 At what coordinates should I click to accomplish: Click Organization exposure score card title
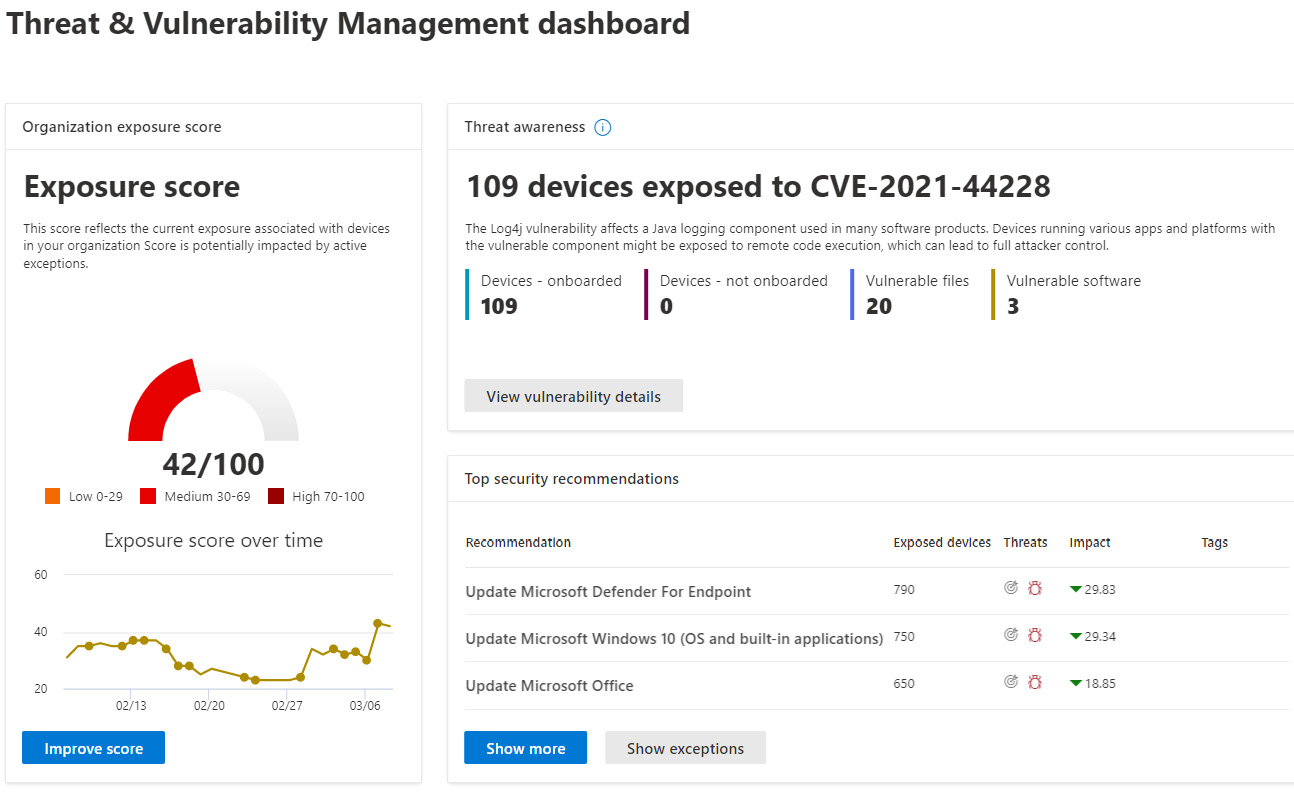(x=122, y=127)
